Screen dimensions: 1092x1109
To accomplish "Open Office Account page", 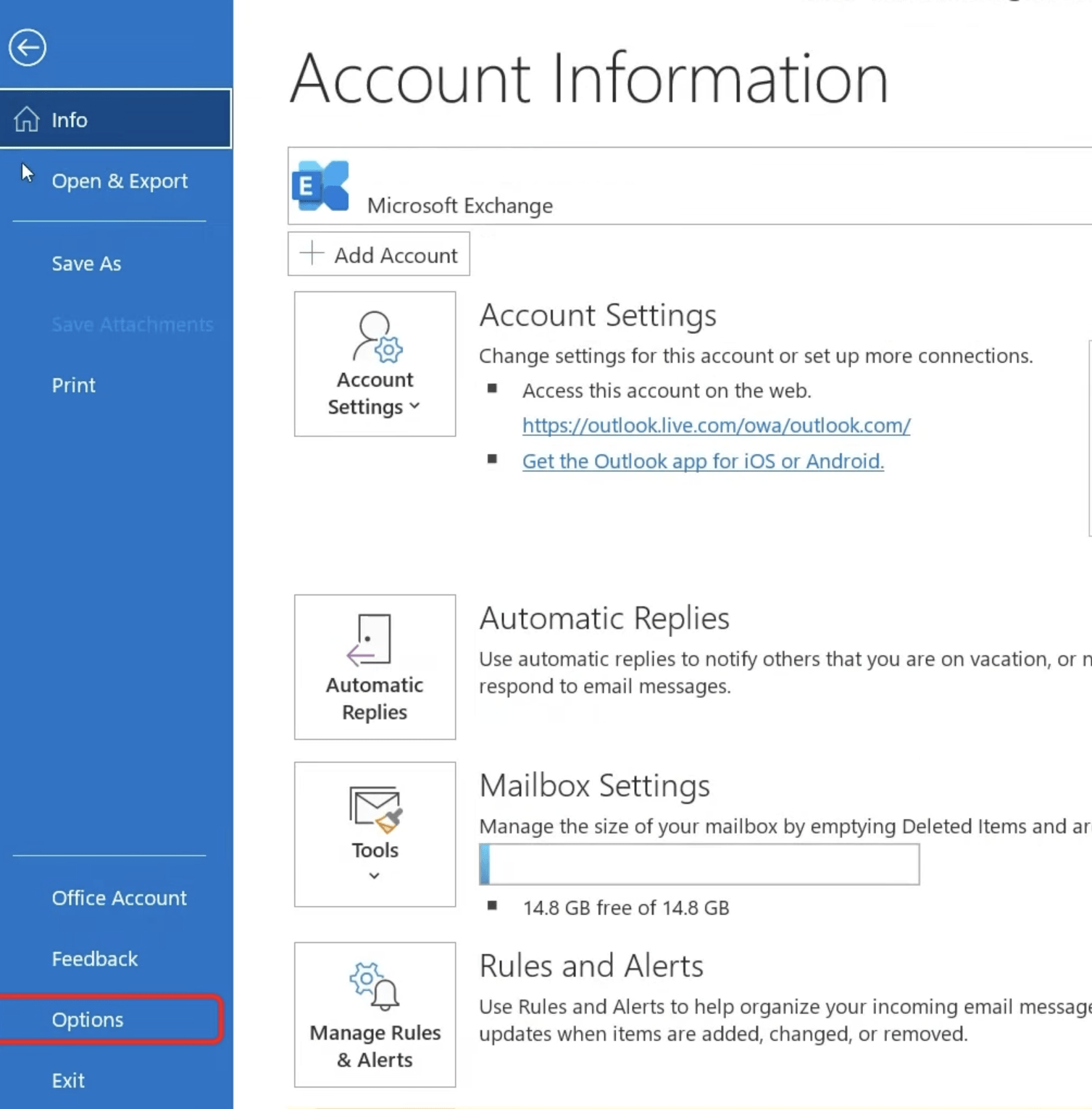I will pyautogui.click(x=119, y=898).
